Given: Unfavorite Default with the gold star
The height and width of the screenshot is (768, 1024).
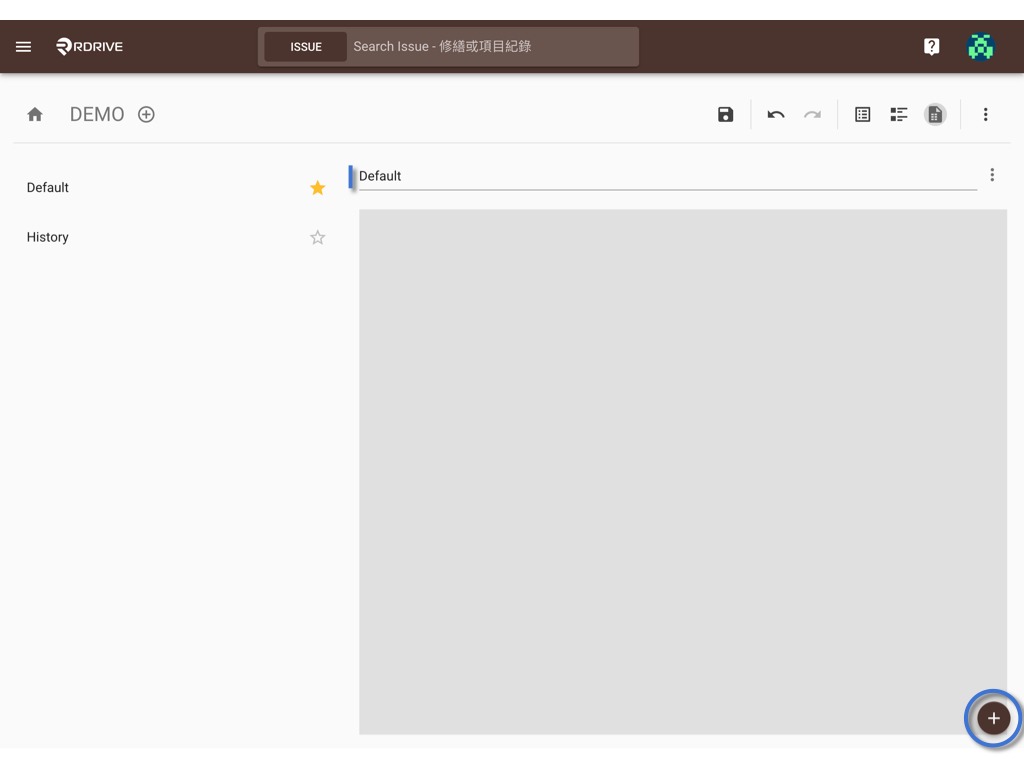Looking at the screenshot, I should (317, 188).
